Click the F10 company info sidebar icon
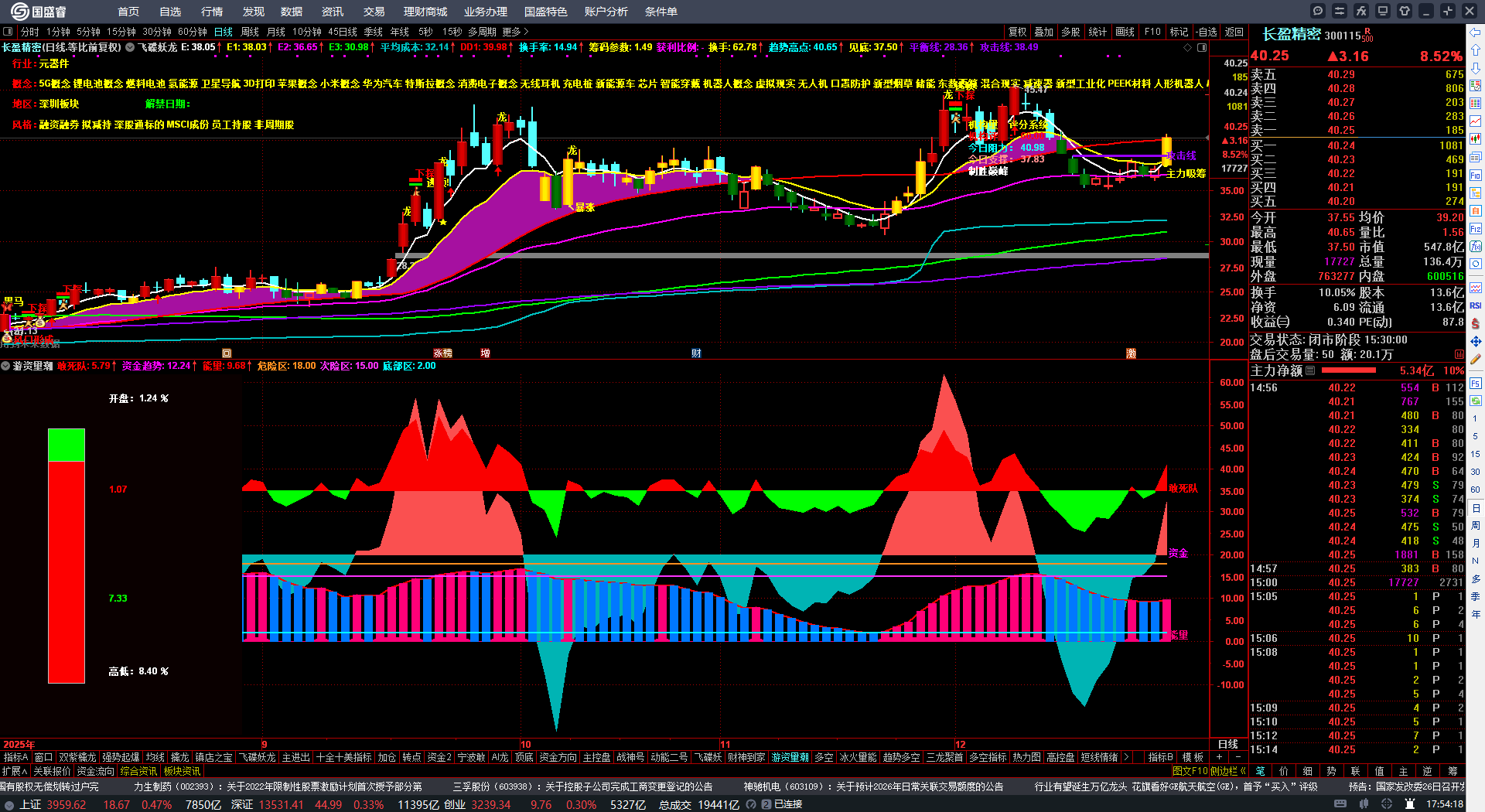This screenshot has width=1485, height=812. coord(1476,175)
